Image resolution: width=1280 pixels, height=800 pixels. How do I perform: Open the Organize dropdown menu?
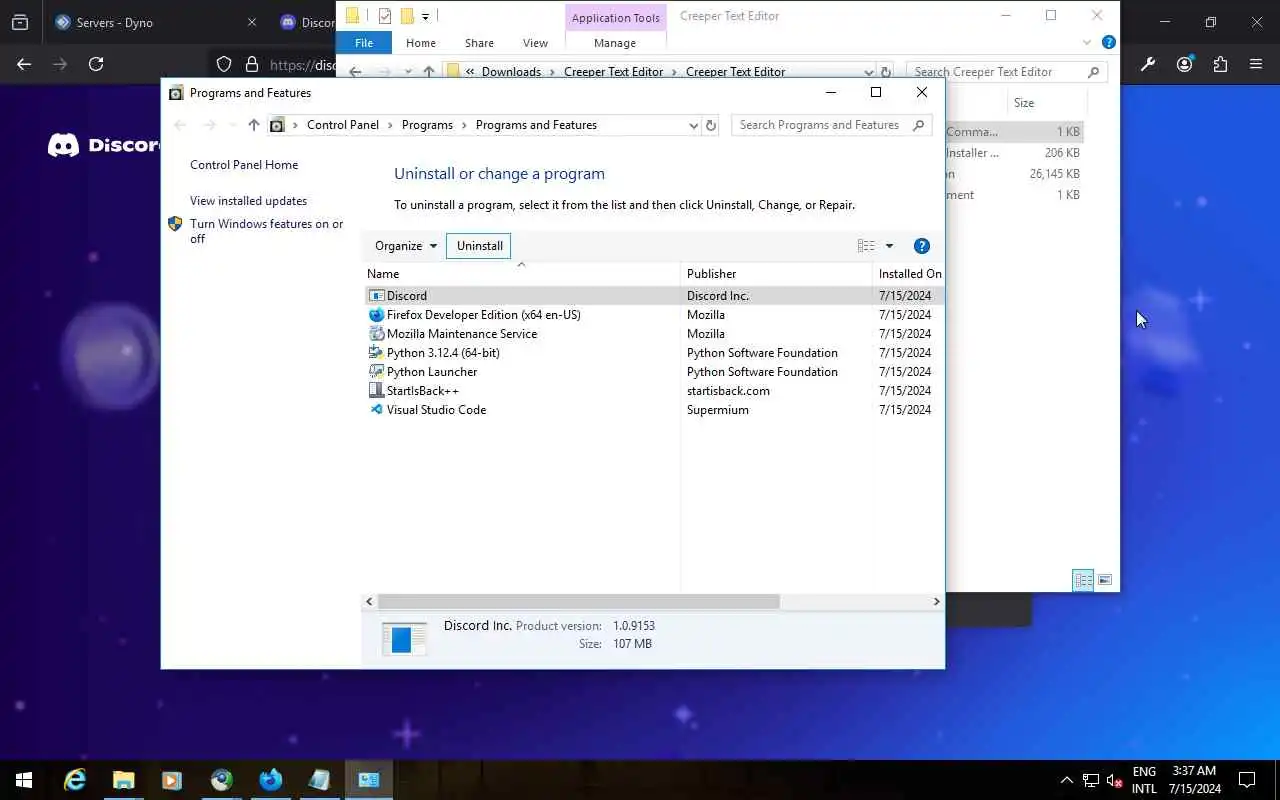[405, 246]
